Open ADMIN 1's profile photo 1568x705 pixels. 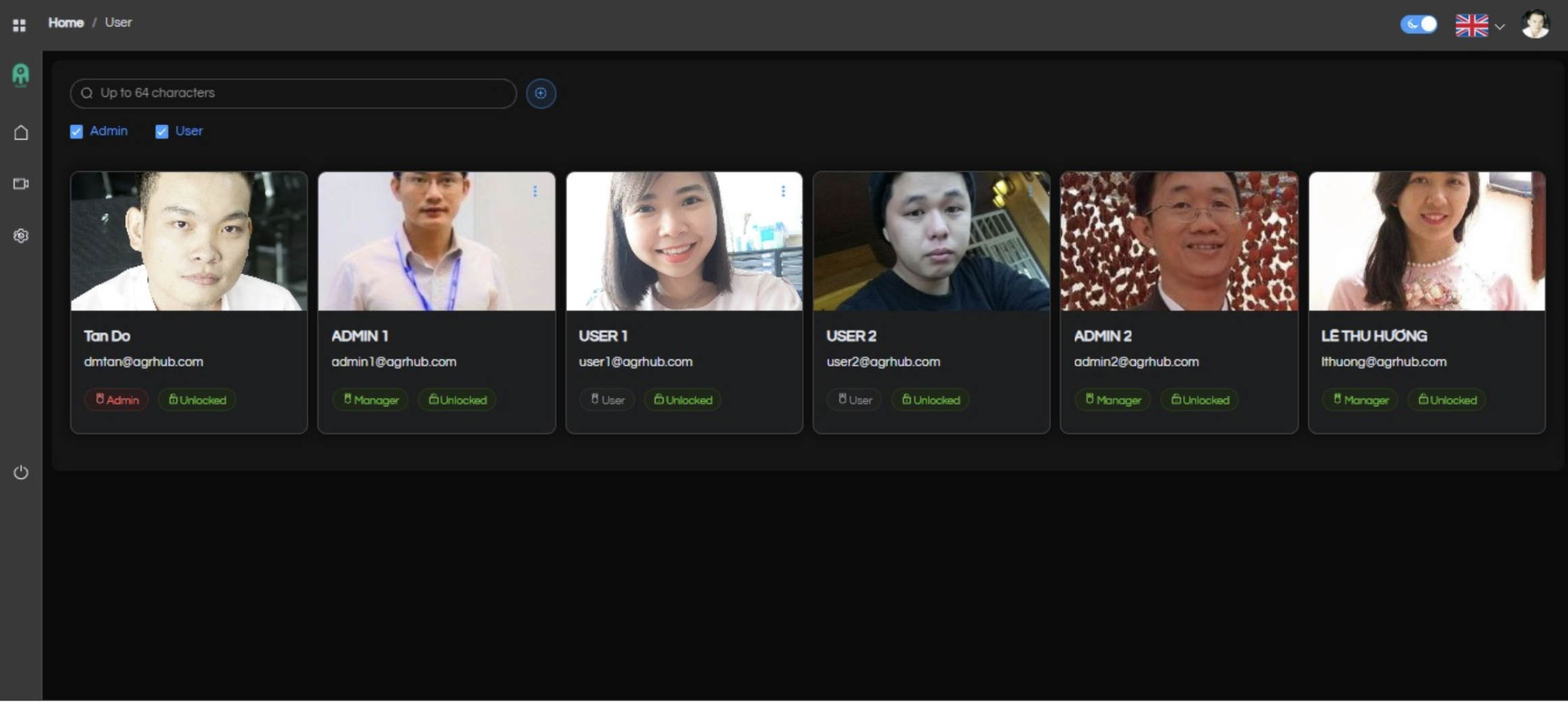(x=437, y=241)
